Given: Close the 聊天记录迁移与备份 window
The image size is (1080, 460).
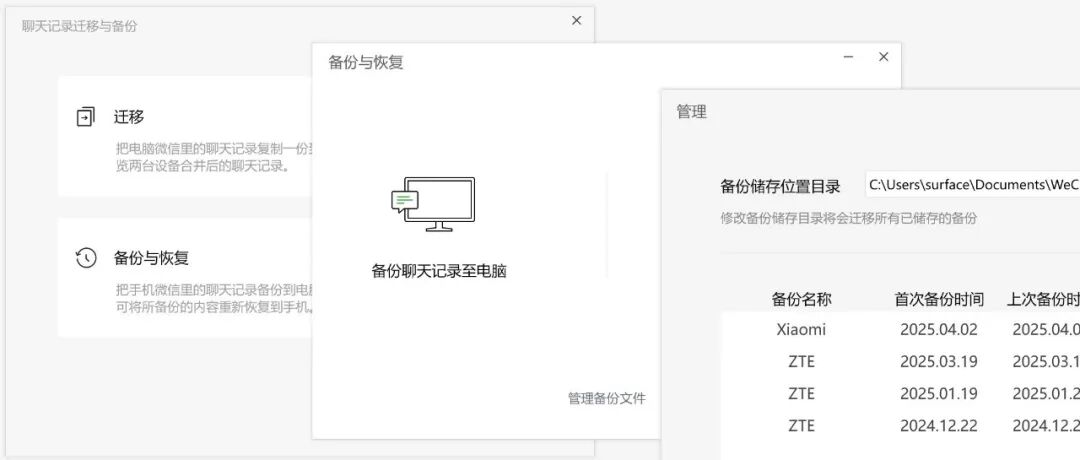Looking at the screenshot, I should 577,21.
